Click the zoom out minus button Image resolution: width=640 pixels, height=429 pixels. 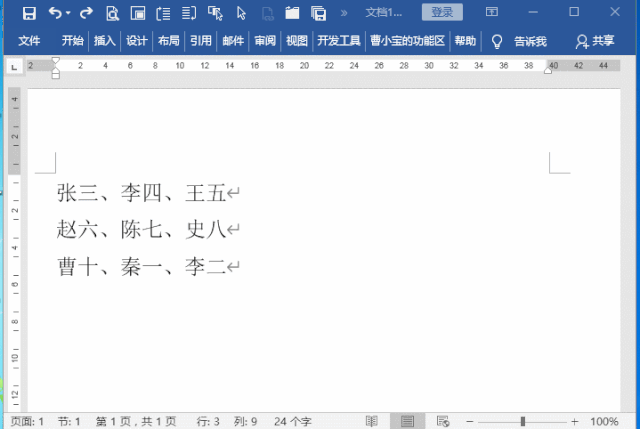470,421
